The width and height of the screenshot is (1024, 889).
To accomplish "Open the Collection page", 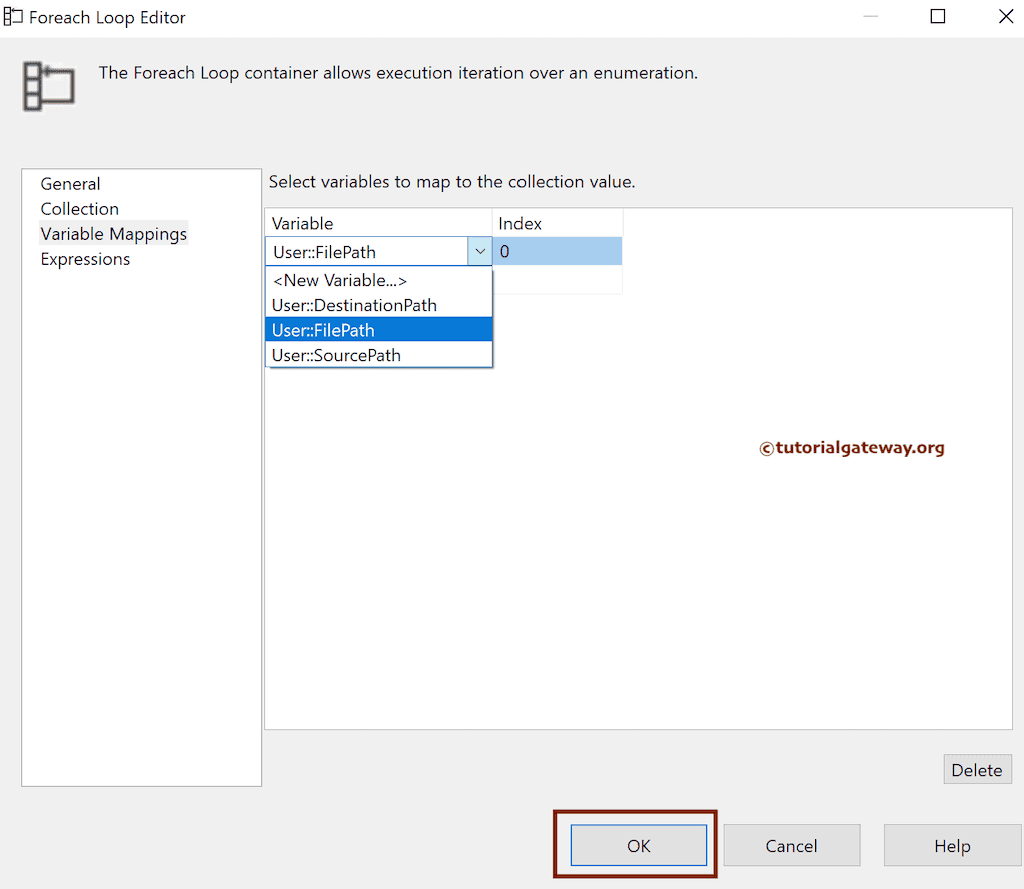I will pos(80,209).
